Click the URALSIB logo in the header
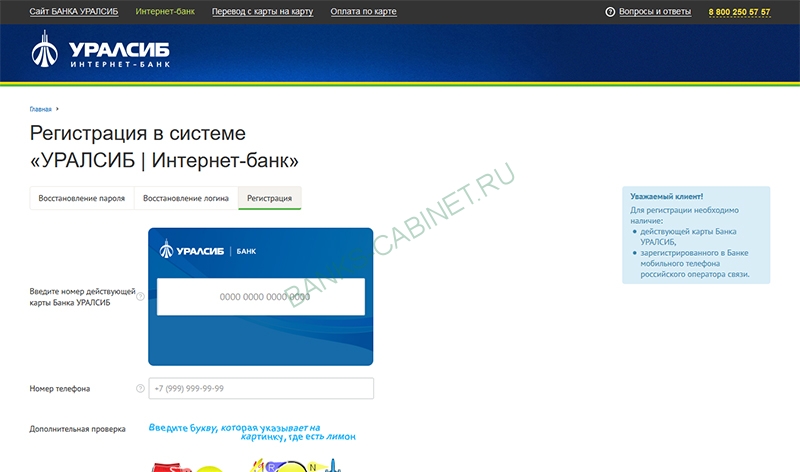This screenshot has height=472, width=800. click(x=101, y=49)
